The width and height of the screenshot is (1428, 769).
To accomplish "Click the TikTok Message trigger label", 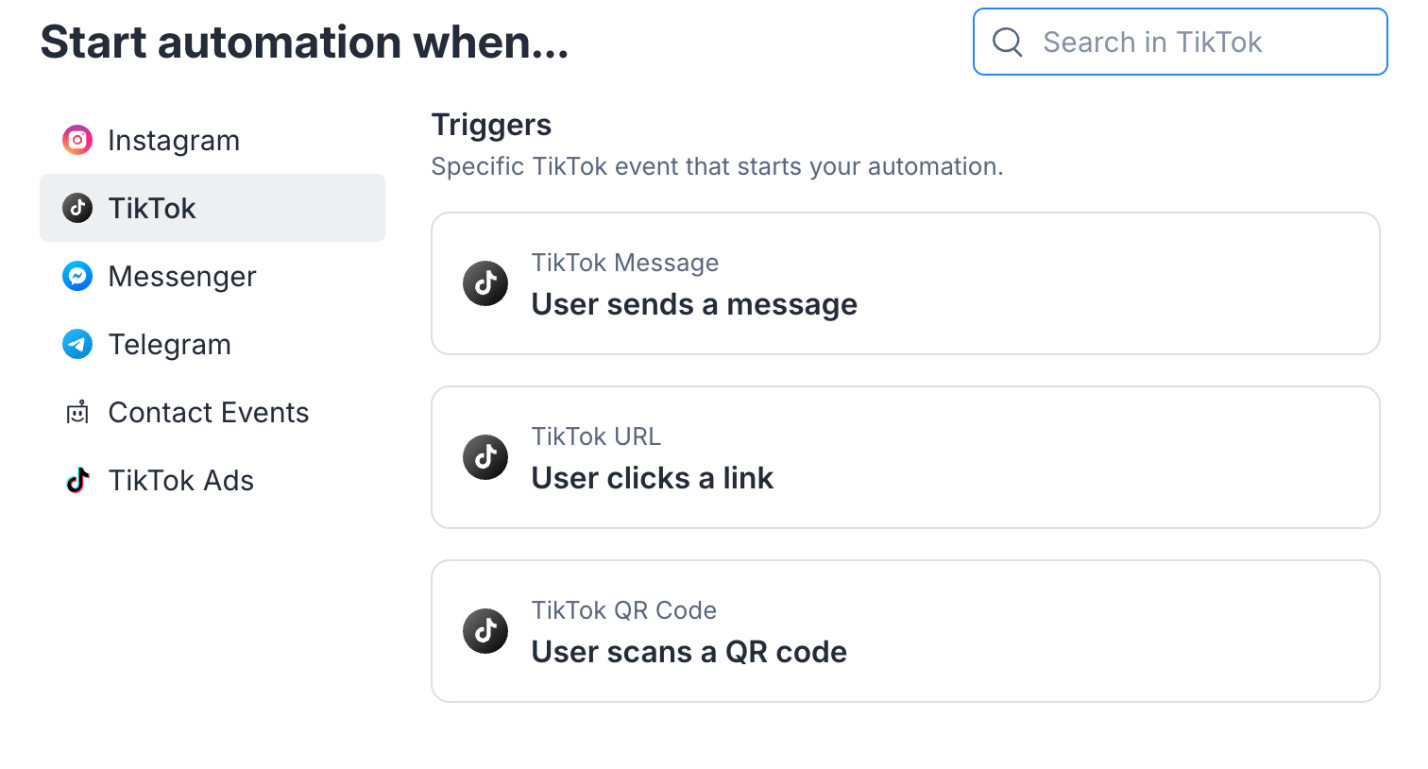I will click(624, 262).
